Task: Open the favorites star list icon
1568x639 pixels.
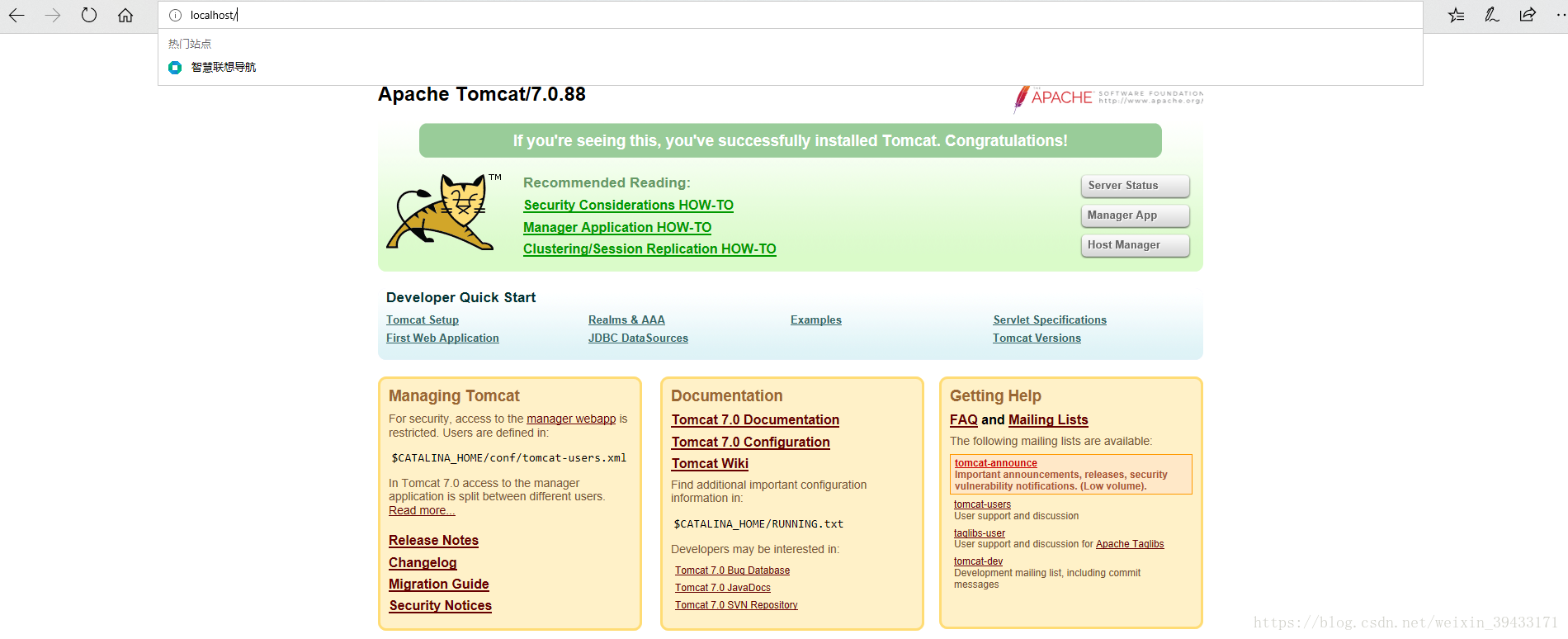Action: [x=1457, y=15]
